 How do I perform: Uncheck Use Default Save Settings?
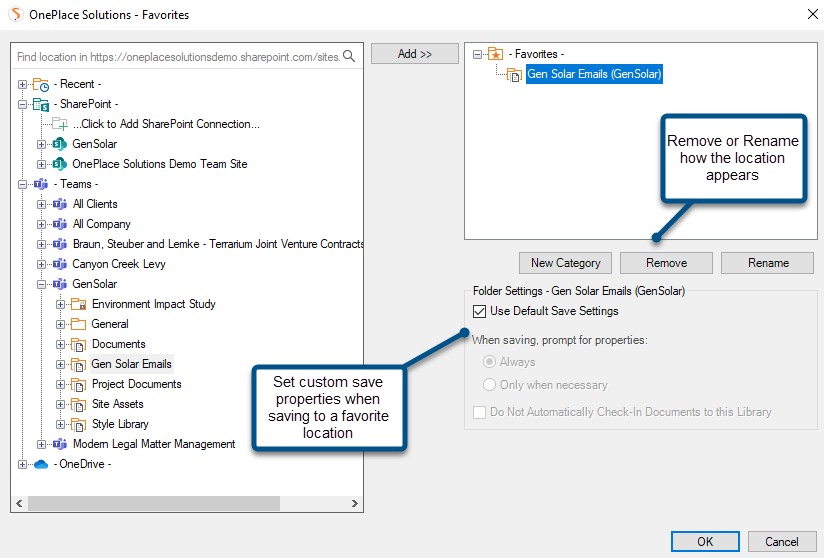(x=479, y=312)
